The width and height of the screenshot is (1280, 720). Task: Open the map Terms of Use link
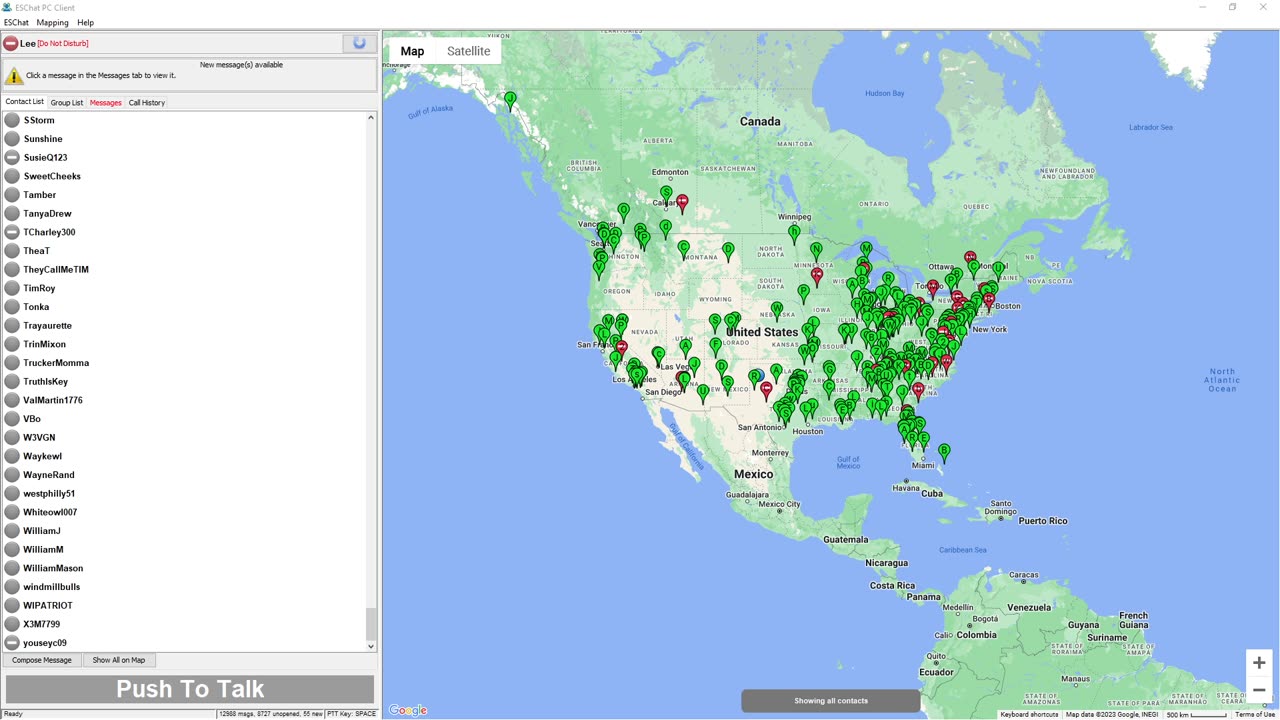[x=1254, y=714]
